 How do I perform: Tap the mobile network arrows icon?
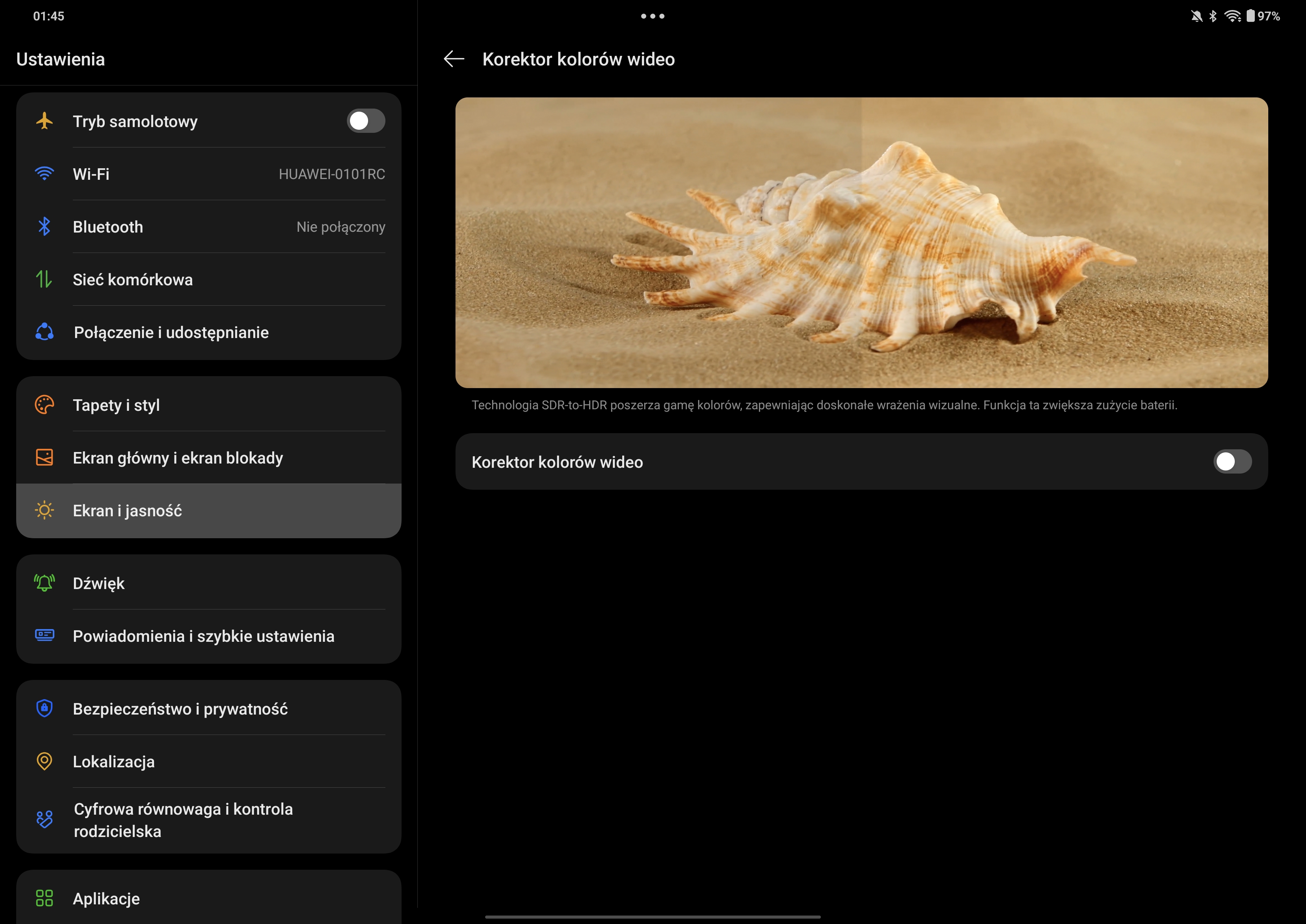[x=44, y=280]
